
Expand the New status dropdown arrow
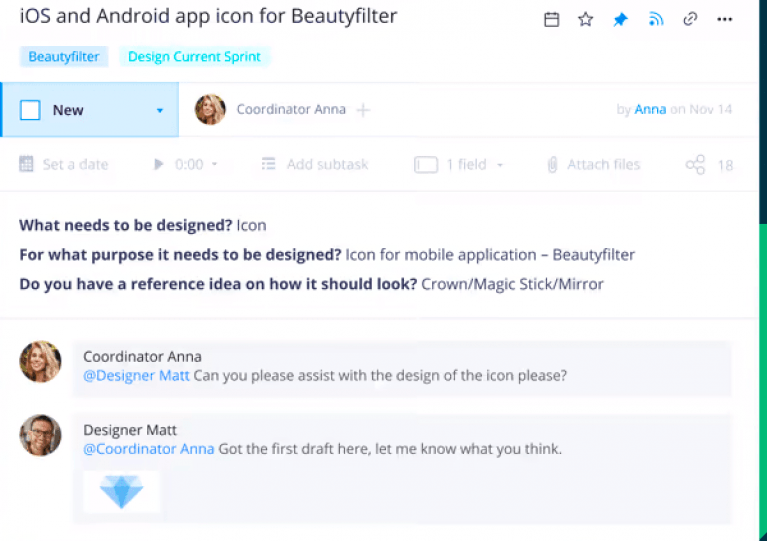(159, 110)
